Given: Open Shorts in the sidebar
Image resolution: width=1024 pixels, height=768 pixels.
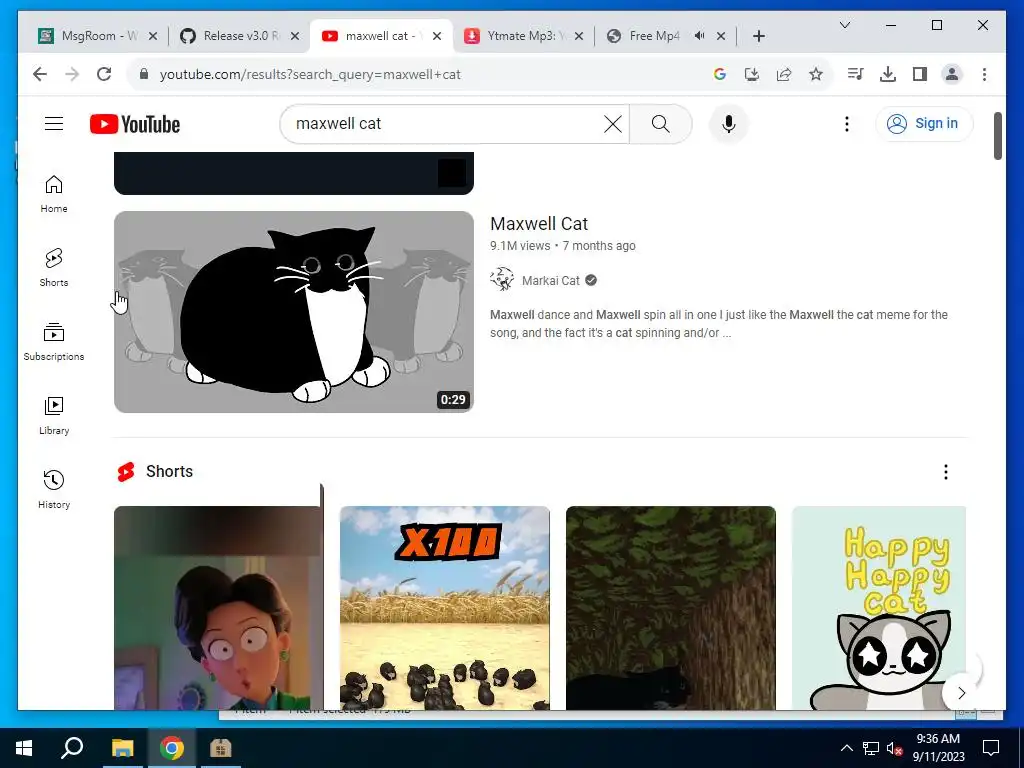Looking at the screenshot, I should [54, 268].
